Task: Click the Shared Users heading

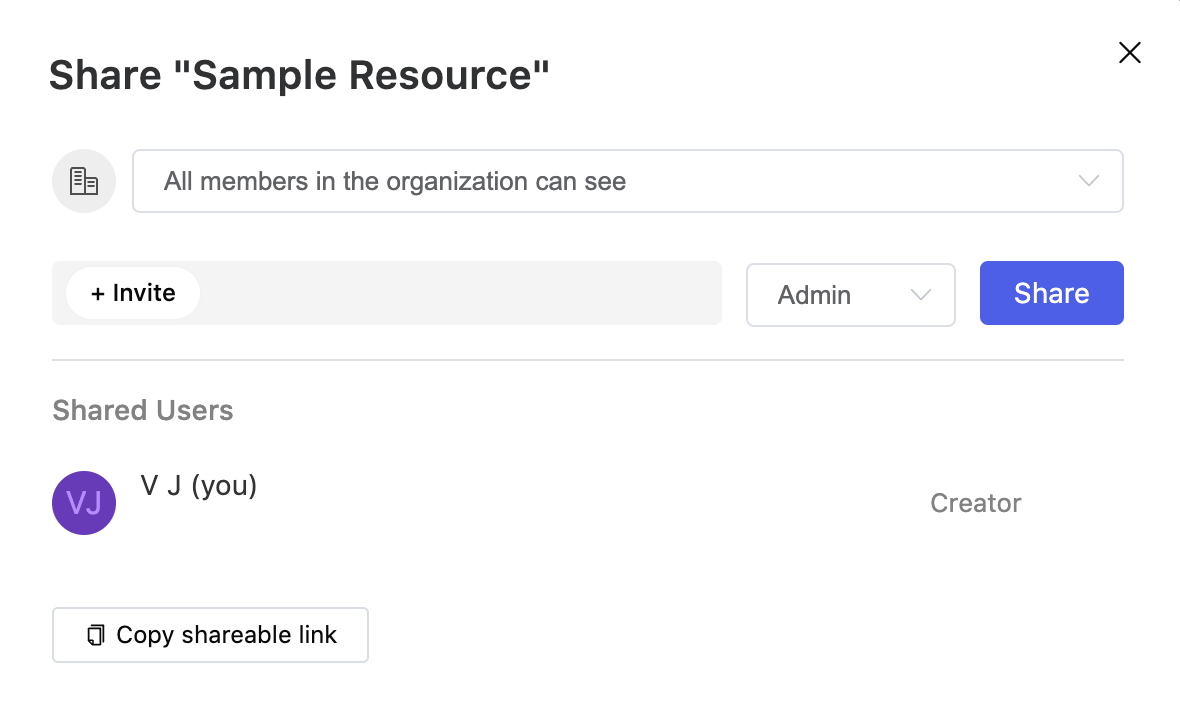Action: 143,411
